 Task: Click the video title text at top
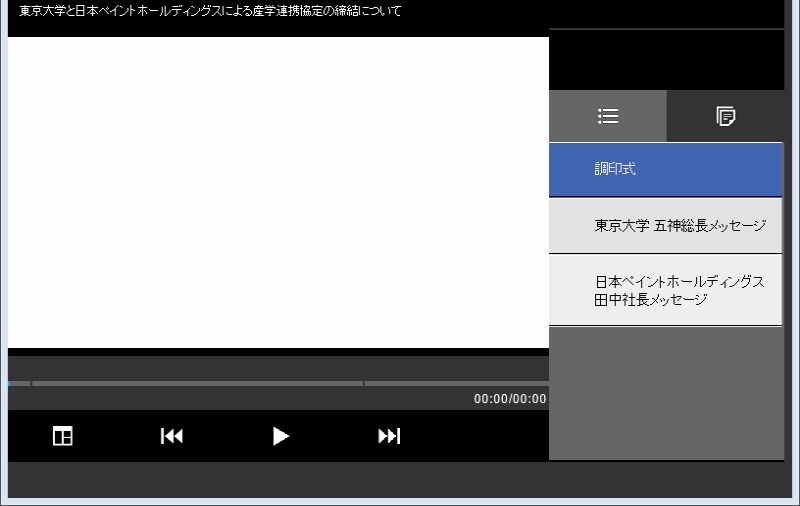(x=210, y=11)
